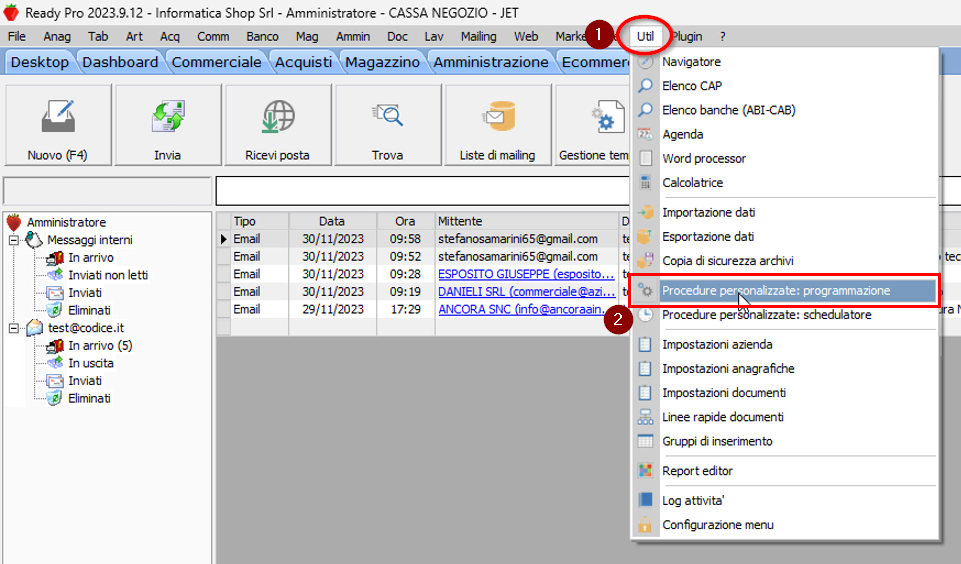Click the Word processor page icon
961x564 pixels.
pyautogui.click(x=645, y=158)
